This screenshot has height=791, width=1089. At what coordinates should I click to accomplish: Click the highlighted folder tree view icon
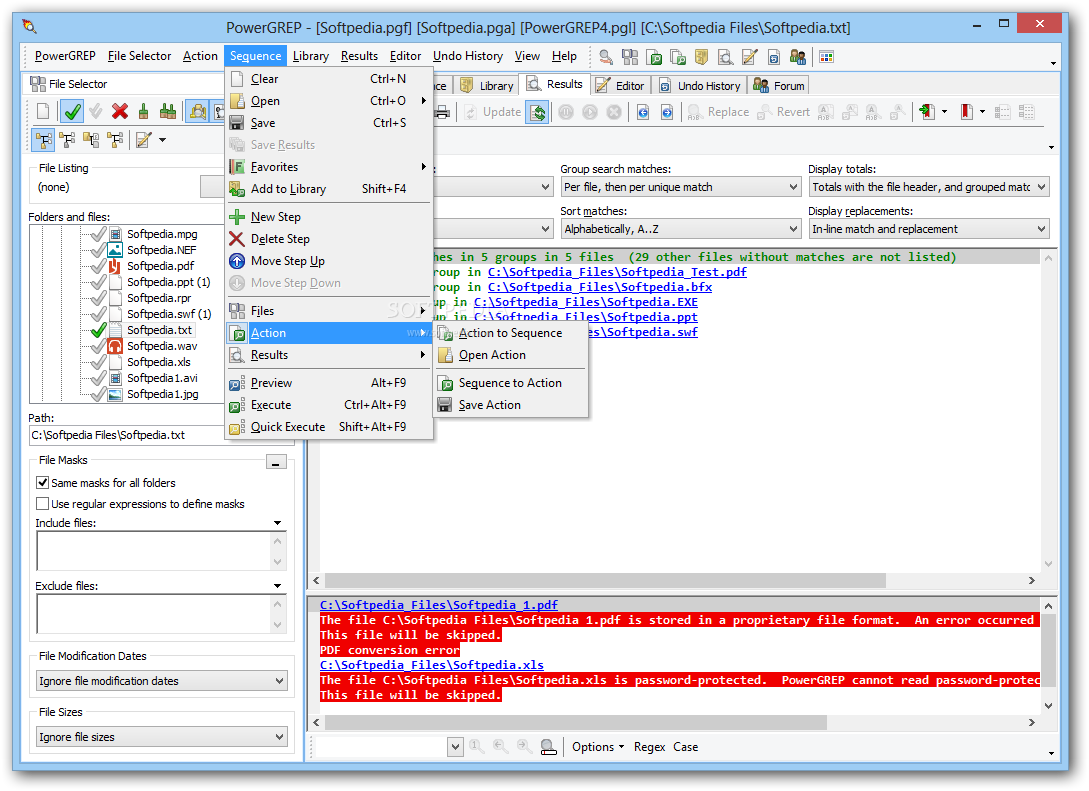tap(44, 140)
